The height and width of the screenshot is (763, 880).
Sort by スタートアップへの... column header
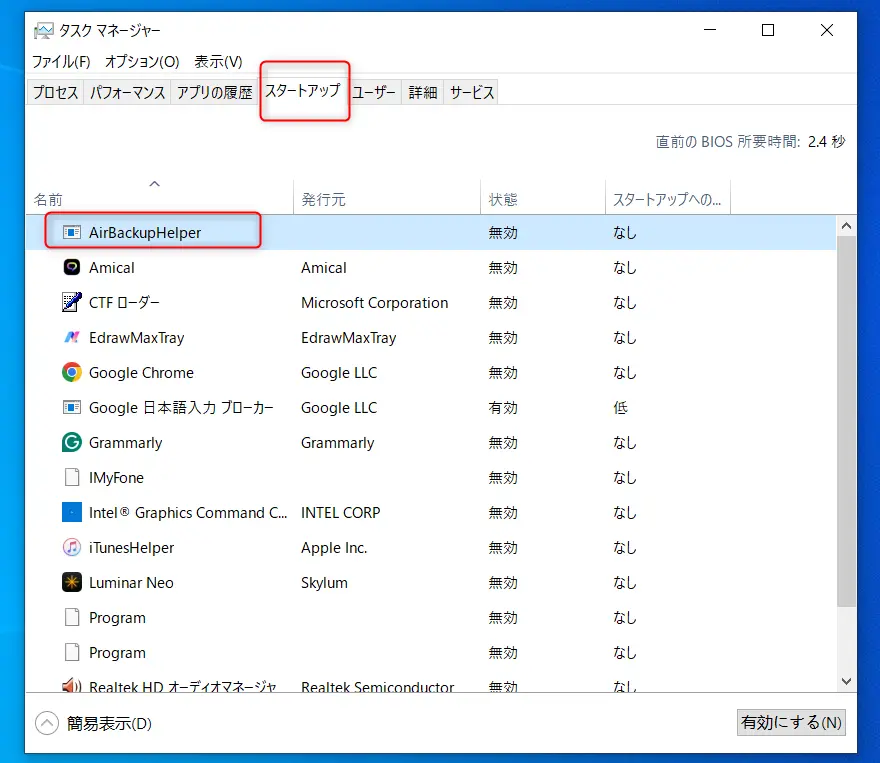(668, 197)
